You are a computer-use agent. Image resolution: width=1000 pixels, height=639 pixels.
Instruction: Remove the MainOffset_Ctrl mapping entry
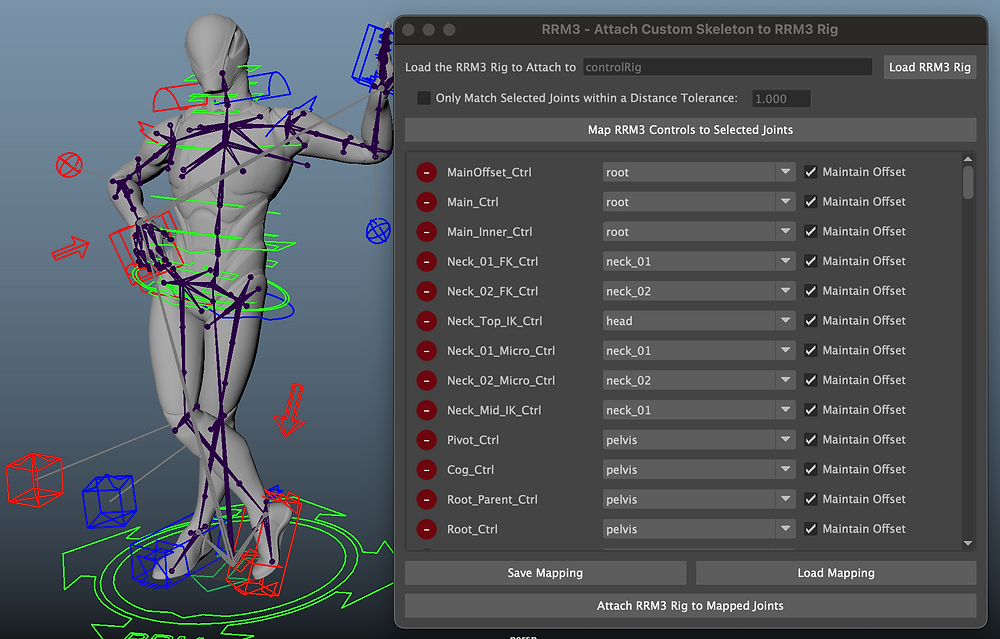pyautogui.click(x=426, y=171)
